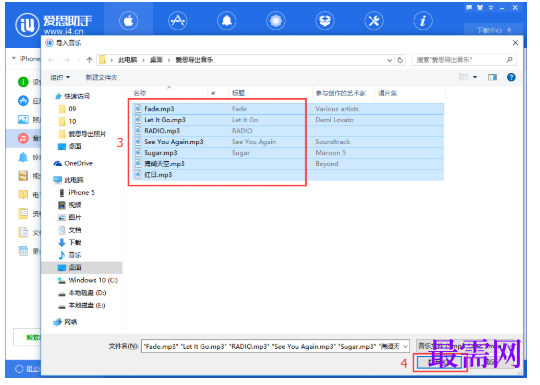Screen dimensions: 540x385
Task: Click the 爱思导出音乐 breadcrumb segment
Action: point(194,60)
